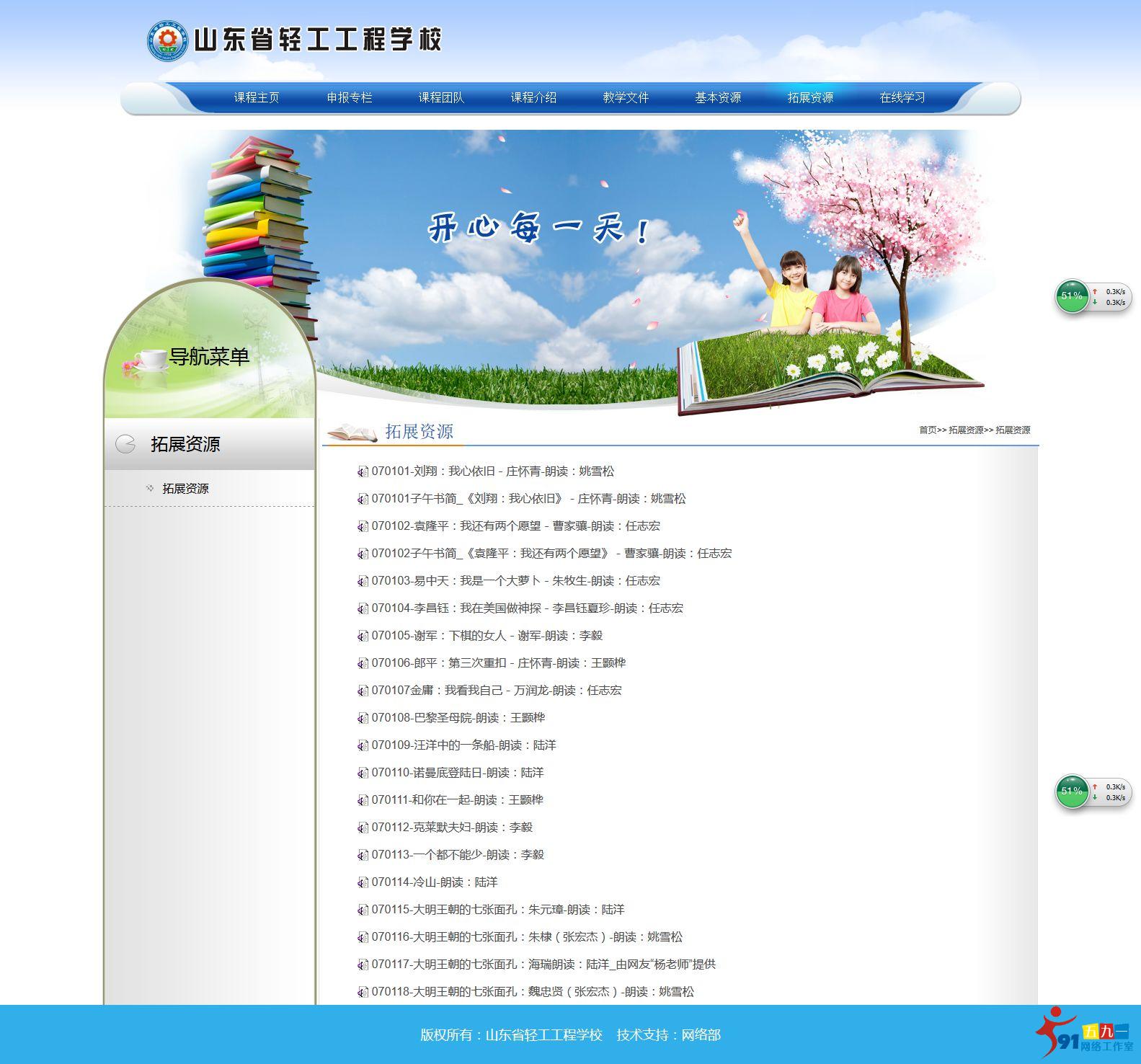Select 拓展资源 sidebar submenu link
The height and width of the screenshot is (1064, 1141).
click(x=185, y=489)
